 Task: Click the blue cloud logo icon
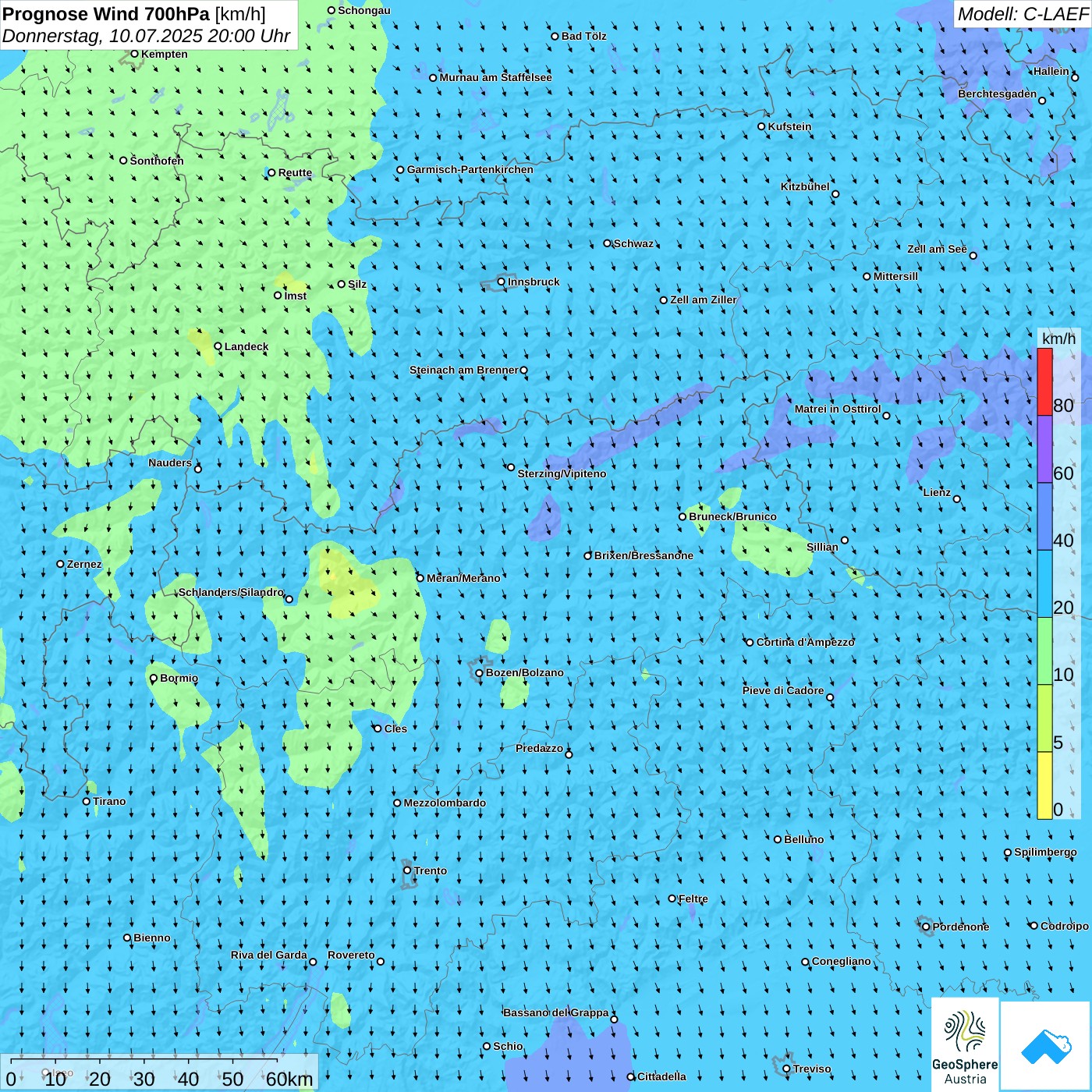tap(1046, 1047)
